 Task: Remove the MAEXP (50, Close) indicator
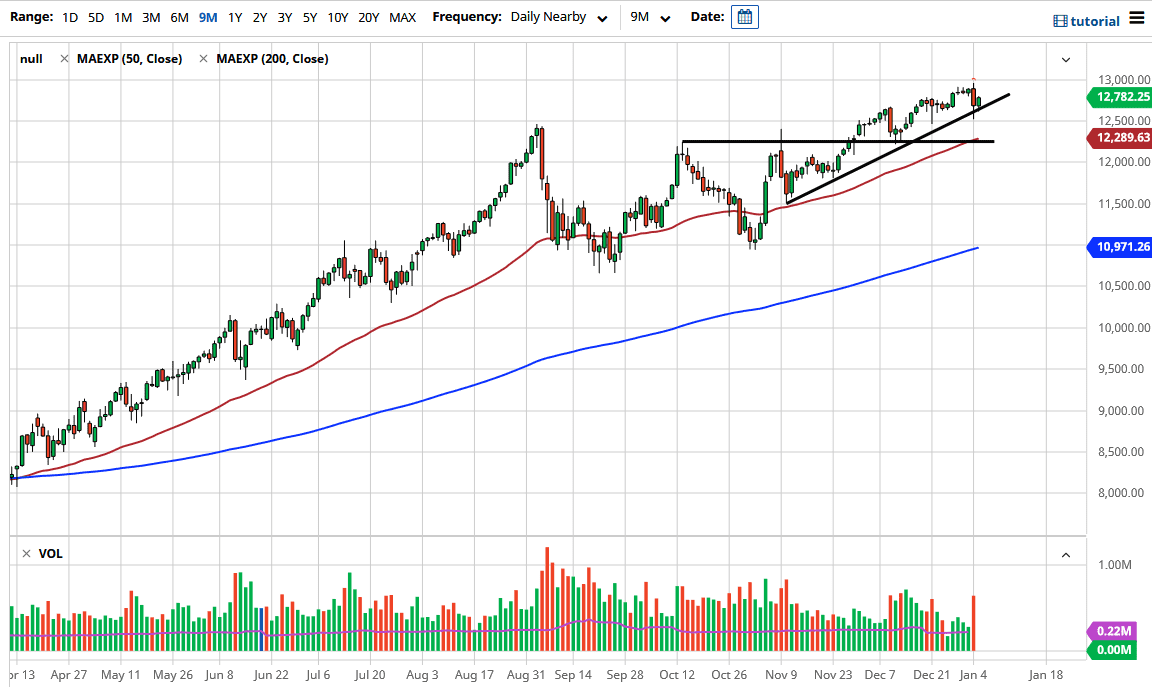tap(64, 59)
